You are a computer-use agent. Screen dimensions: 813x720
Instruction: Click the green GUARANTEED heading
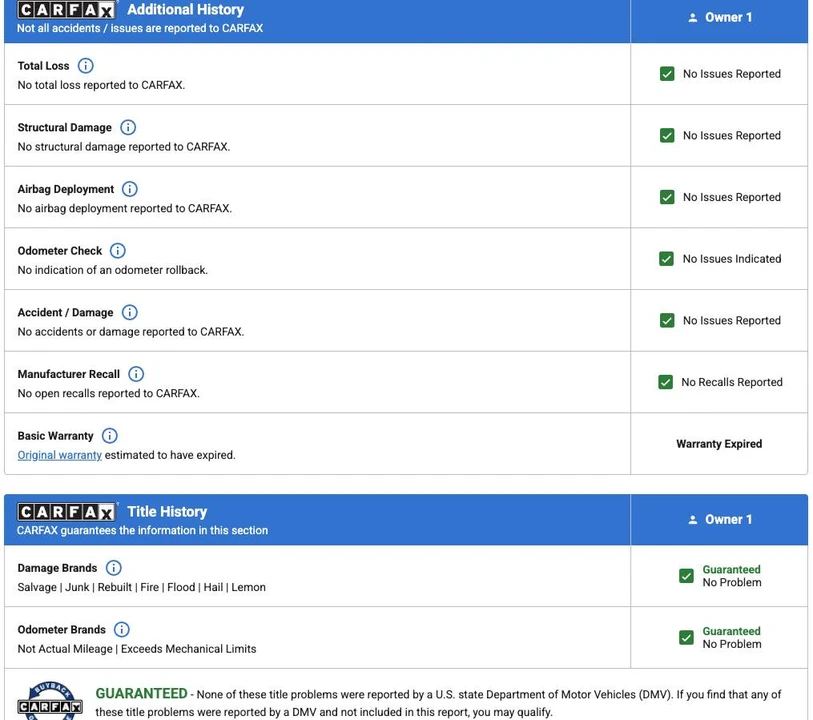tap(142, 694)
